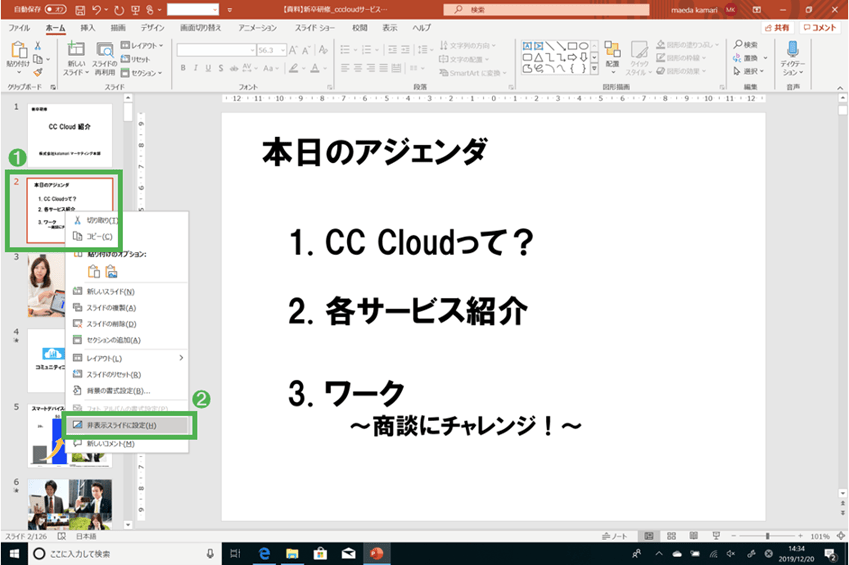Click the text highlight color swatch

pyautogui.click(x=293, y=68)
